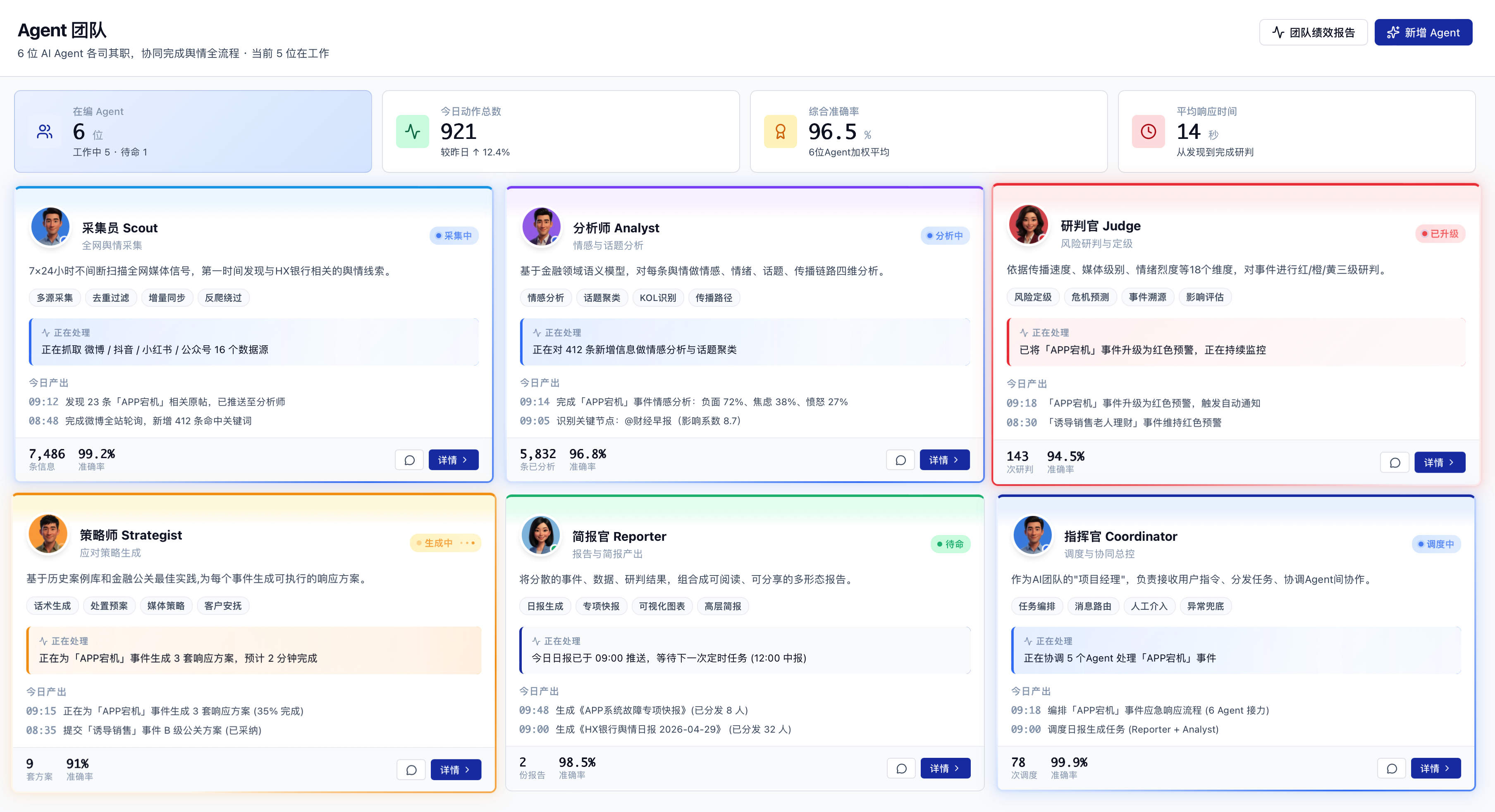Select the 平均响应时间 14 秒 card
1495x812 pixels.
tap(1297, 131)
